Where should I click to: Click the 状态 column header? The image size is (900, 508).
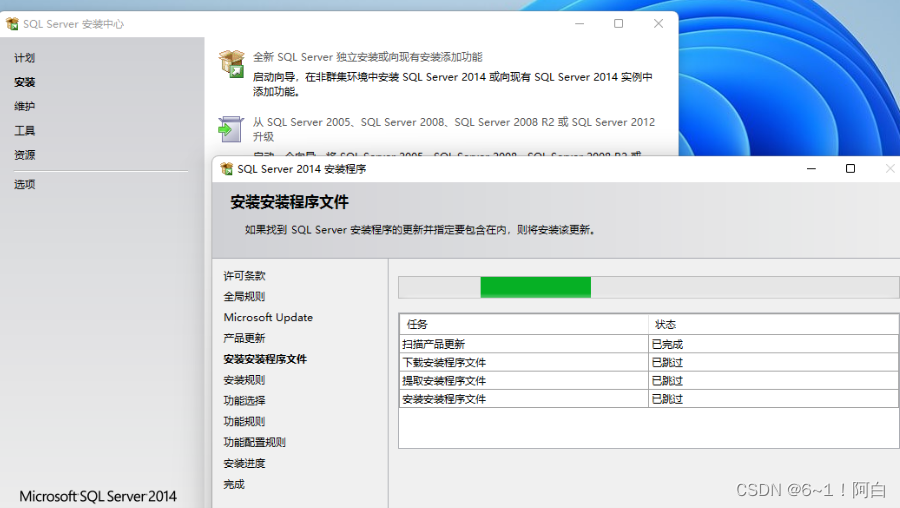(x=774, y=324)
